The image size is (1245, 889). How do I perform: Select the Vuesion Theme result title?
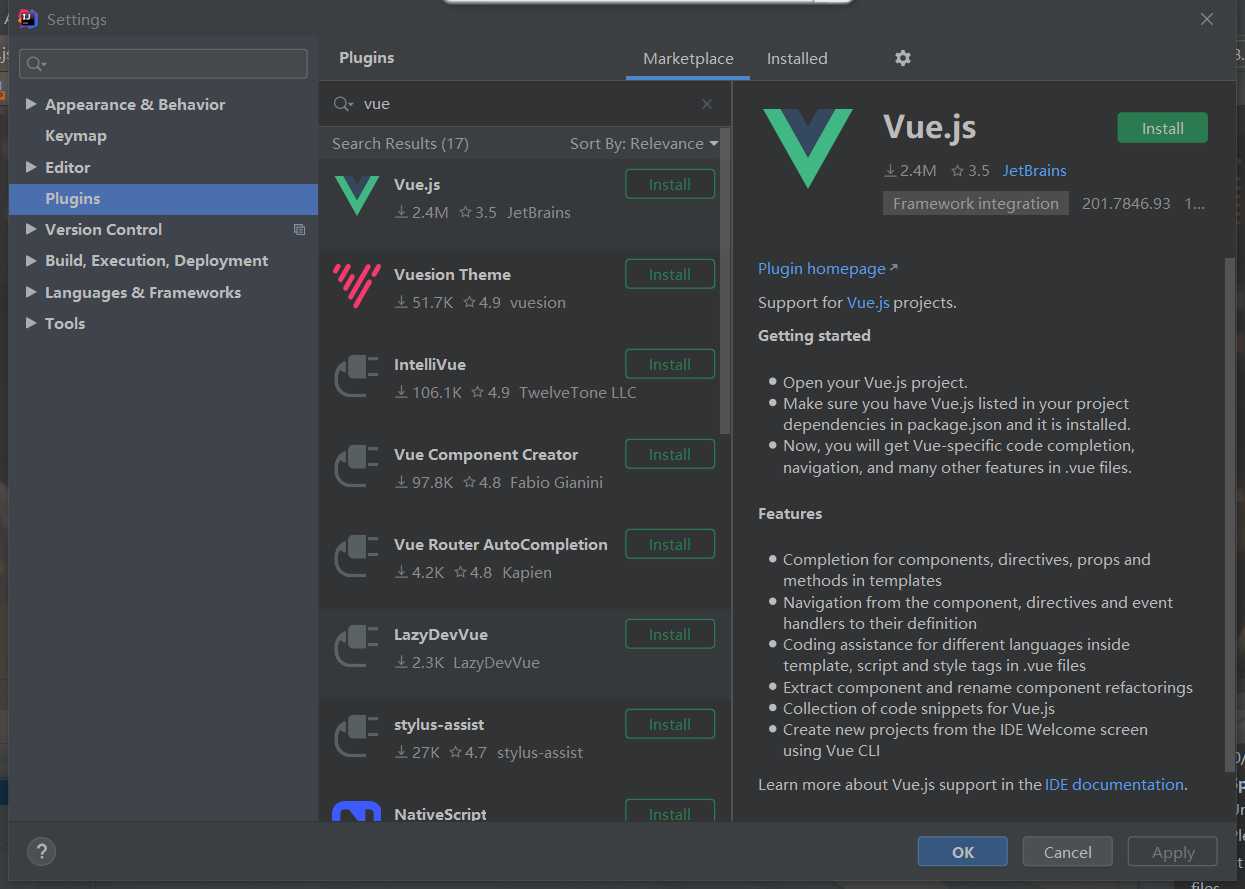(x=452, y=275)
